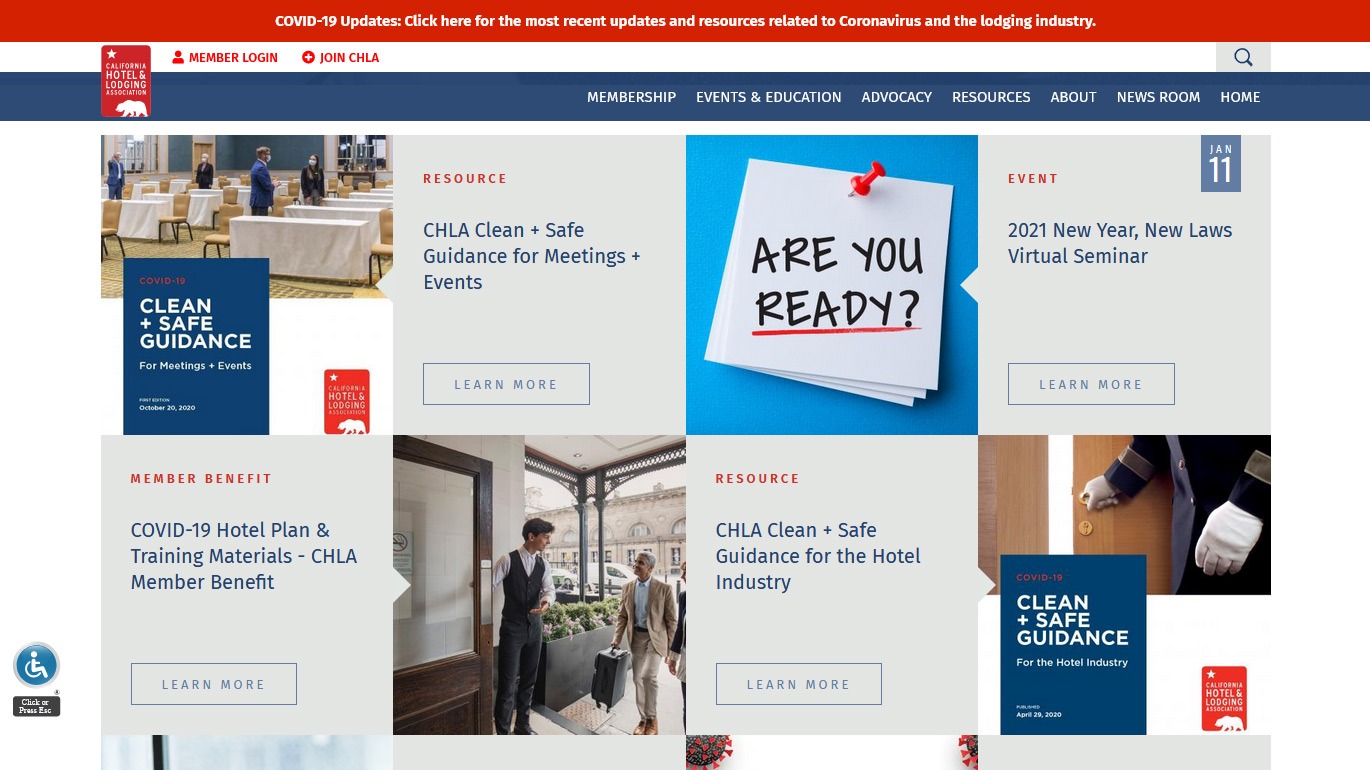Open the Are You Ready sticky note image
This screenshot has height=770, width=1370.
tap(832, 285)
